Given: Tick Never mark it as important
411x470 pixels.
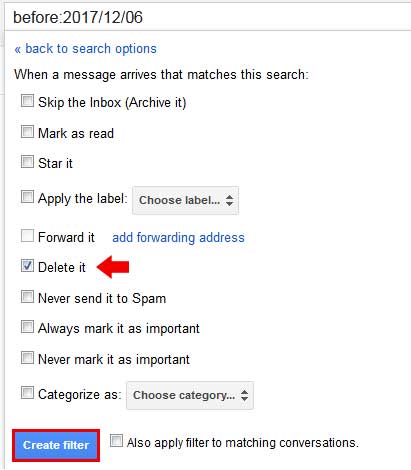Looking at the screenshot, I should [27, 358].
